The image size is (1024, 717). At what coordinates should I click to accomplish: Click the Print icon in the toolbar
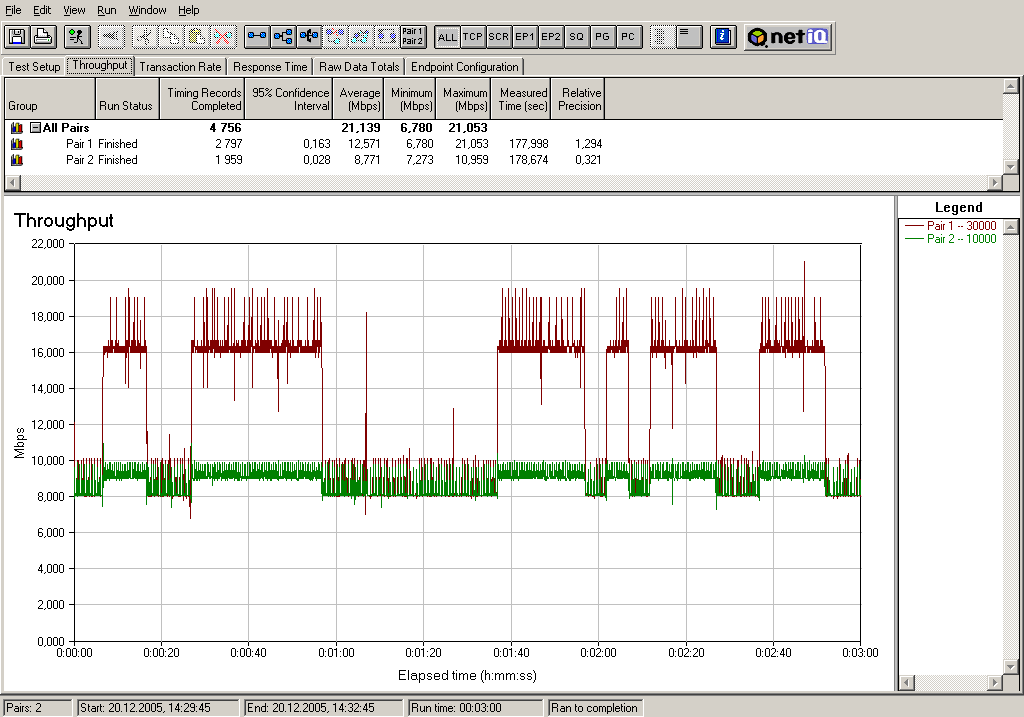(42, 37)
